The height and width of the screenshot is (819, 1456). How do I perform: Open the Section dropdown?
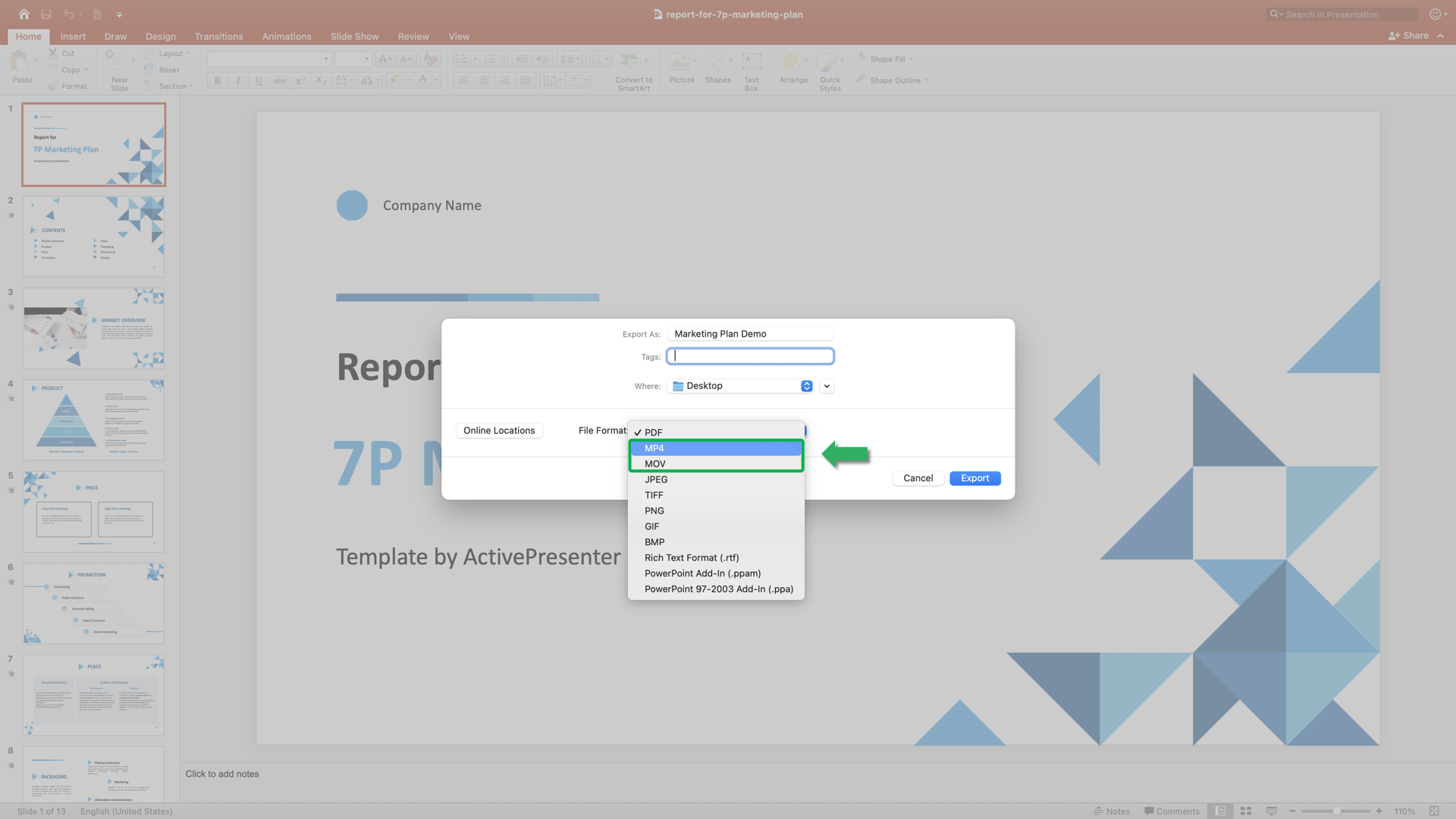tap(169, 86)
